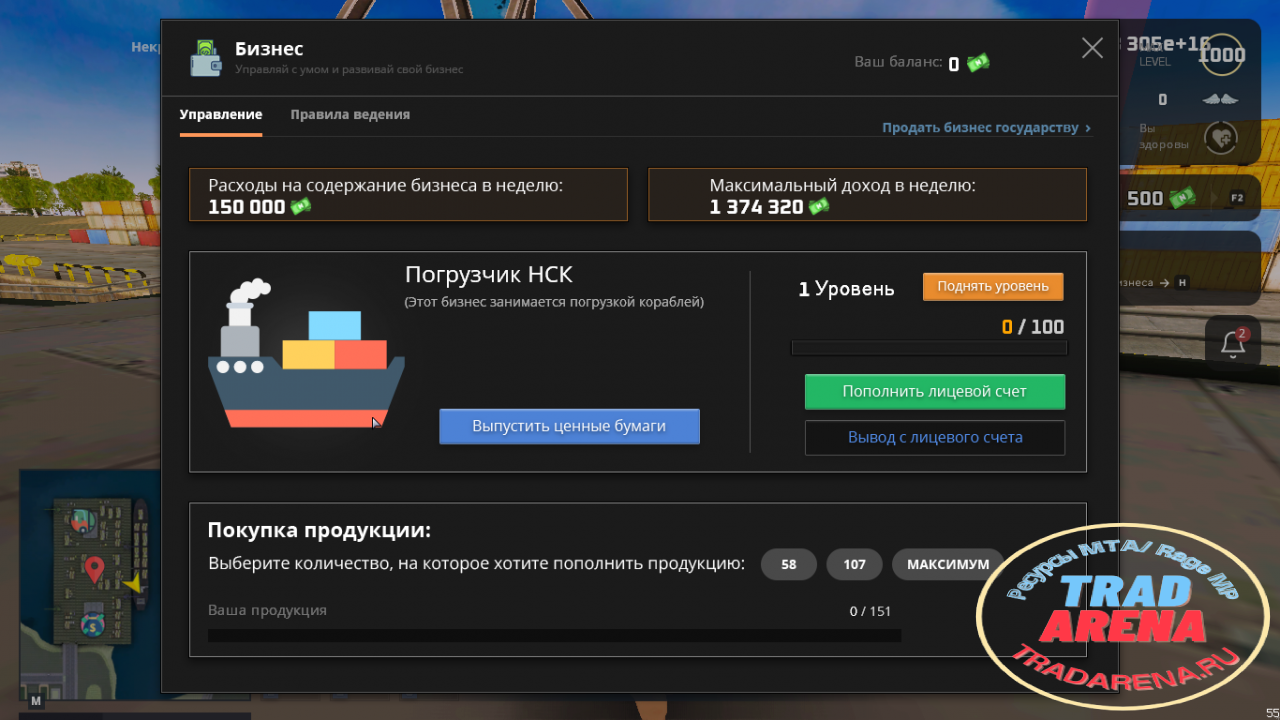
Task: Select product quantity 58
Action: point(789,564)
